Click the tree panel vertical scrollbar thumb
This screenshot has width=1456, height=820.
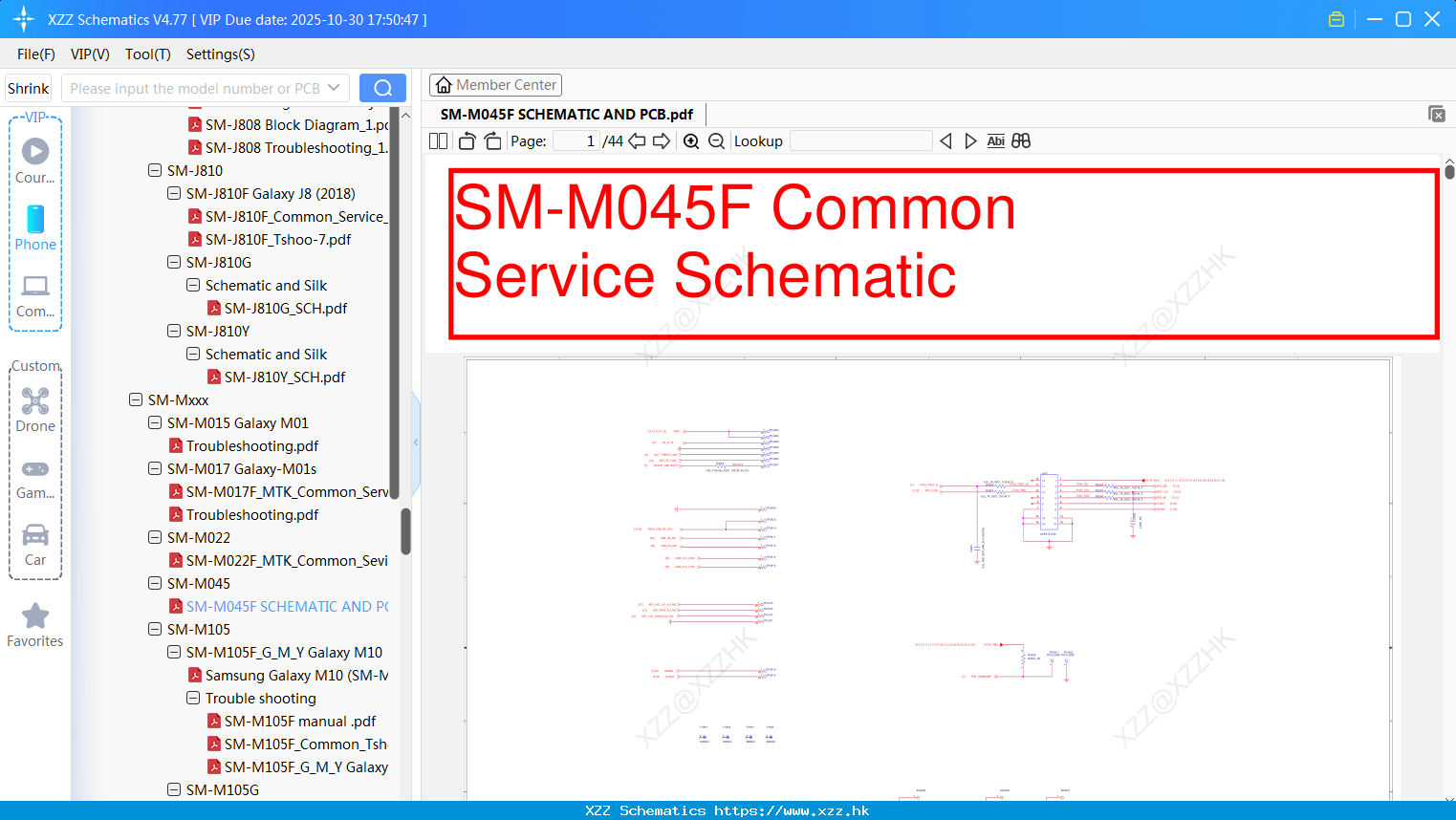[x=405, y=530]
